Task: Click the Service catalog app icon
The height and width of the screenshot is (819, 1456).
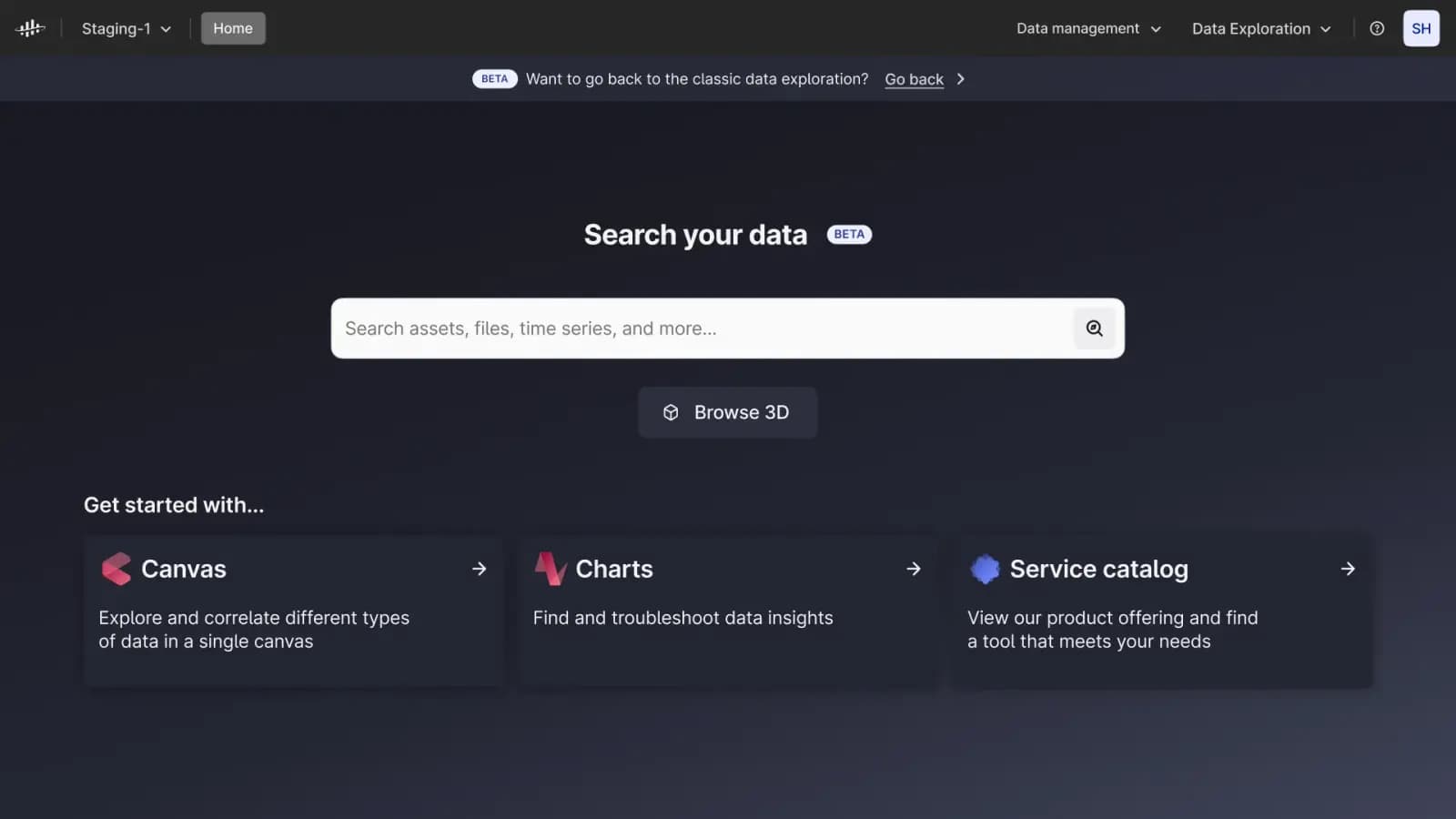Action: point(985,569)
